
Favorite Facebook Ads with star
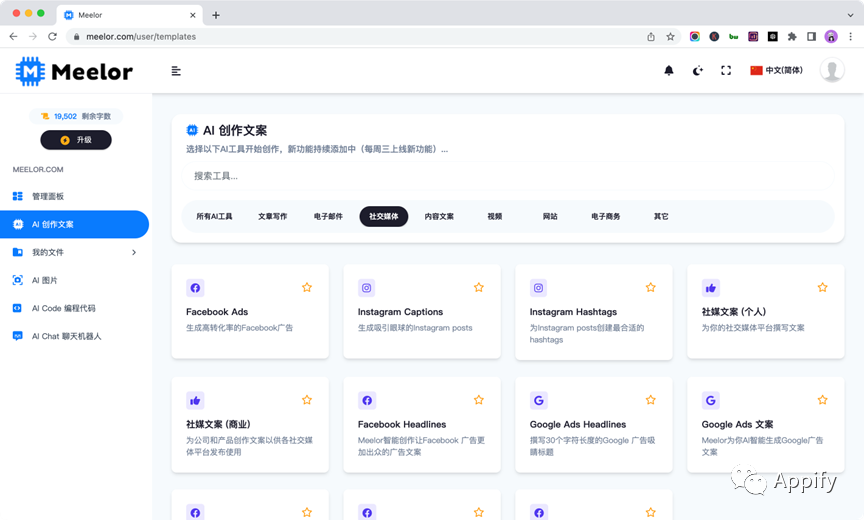pyautogui.click(x=307, y=288)
